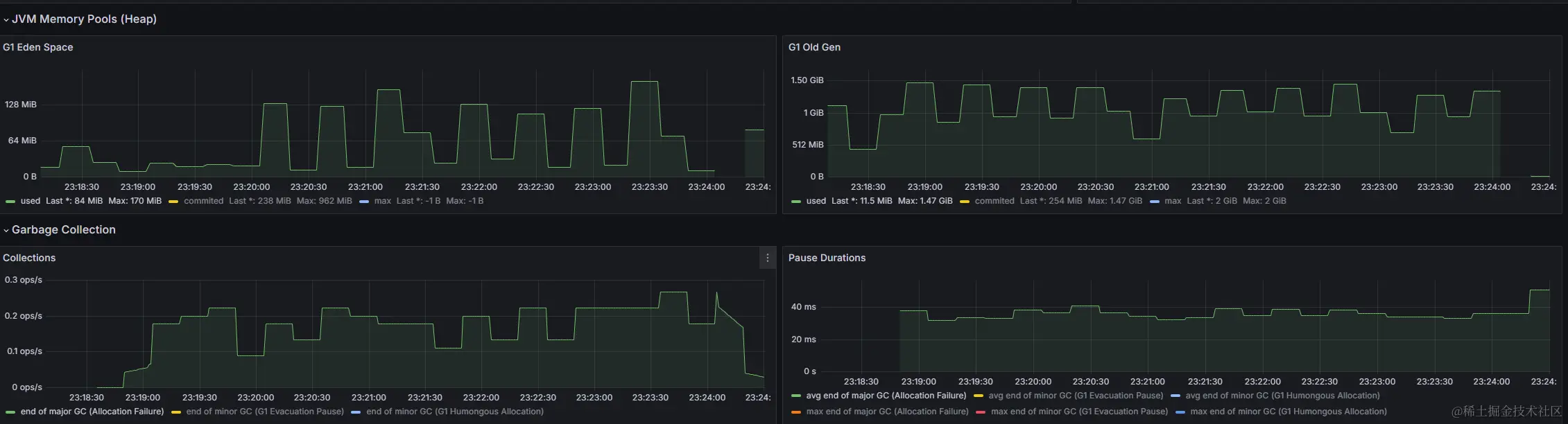Click green swatch beside 'used' in G1 Old Gen legend
Viewport: 1568px width, 424px height.
796,202
